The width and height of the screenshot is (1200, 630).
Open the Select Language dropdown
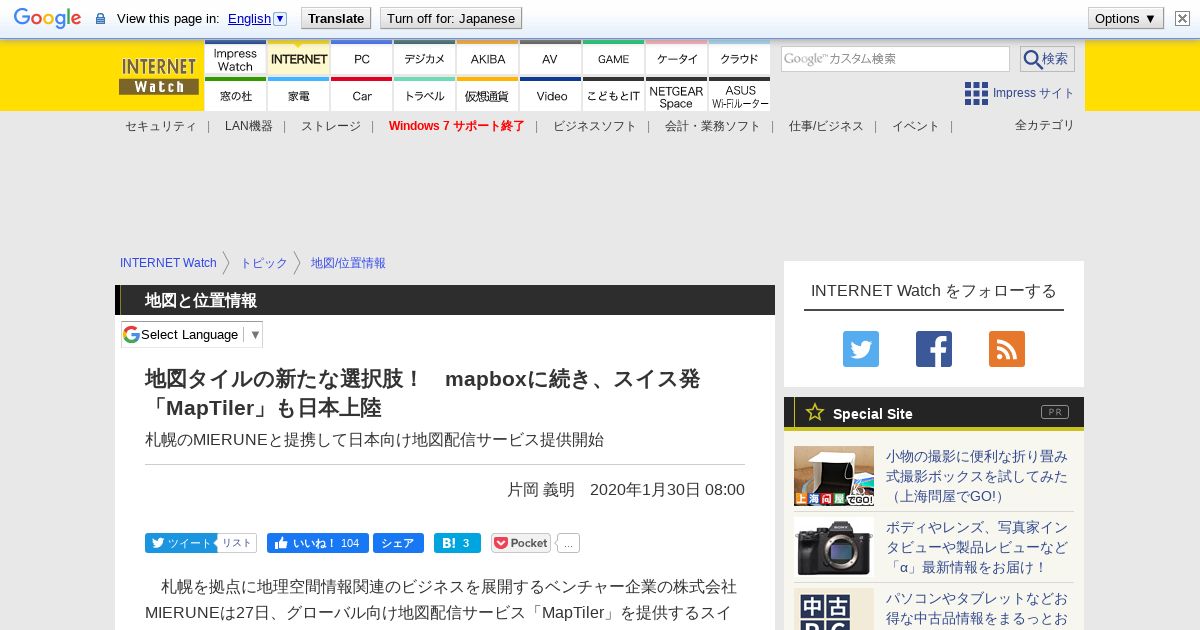pyautogui.click(x=192, y=334)
